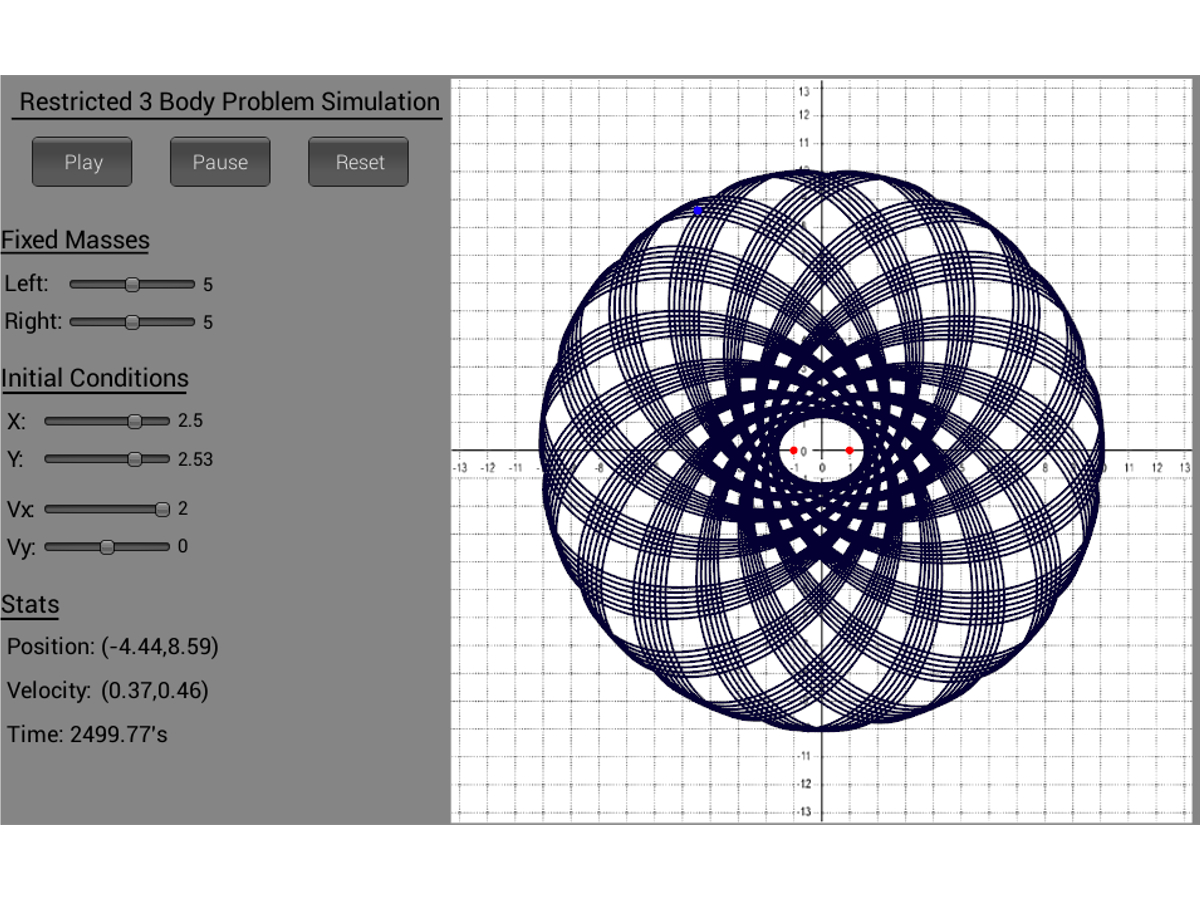Select the X initial position slider knob

135,421
